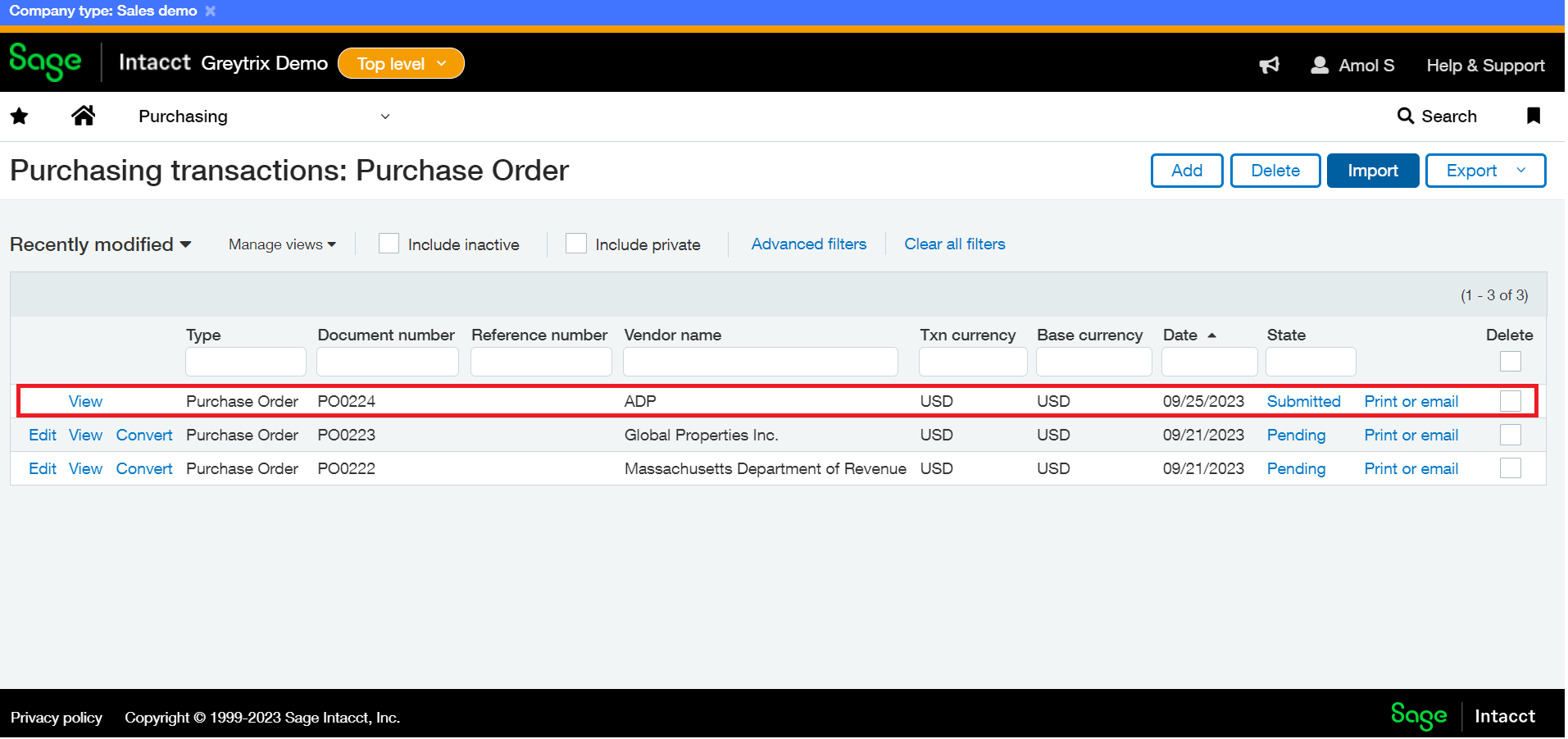This screenshot has height=739, width=1568.
Task: Select the ADP vendor cell
Action: tap(640, 401)
